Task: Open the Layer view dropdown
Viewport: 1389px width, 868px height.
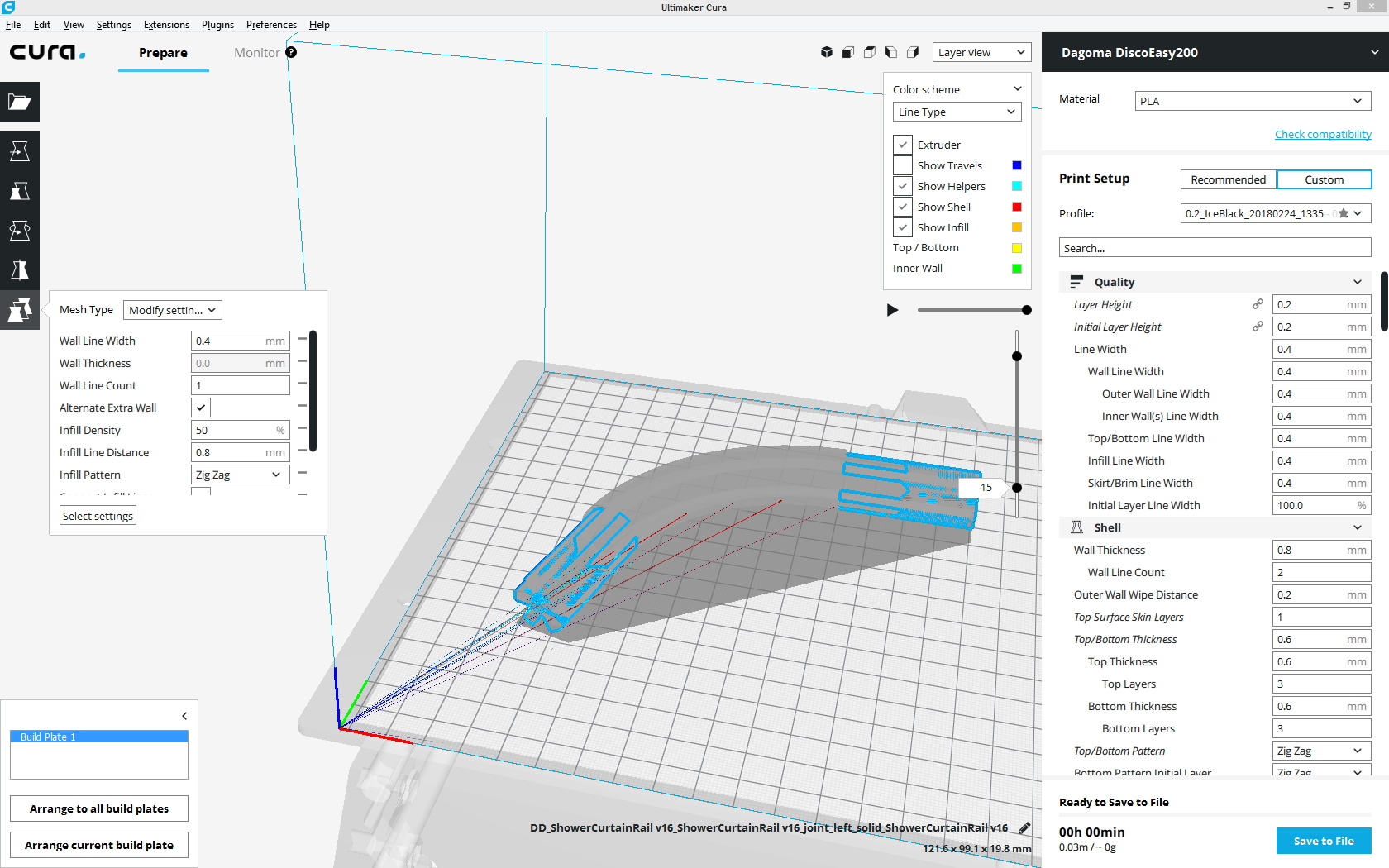Action: [982, 52]
